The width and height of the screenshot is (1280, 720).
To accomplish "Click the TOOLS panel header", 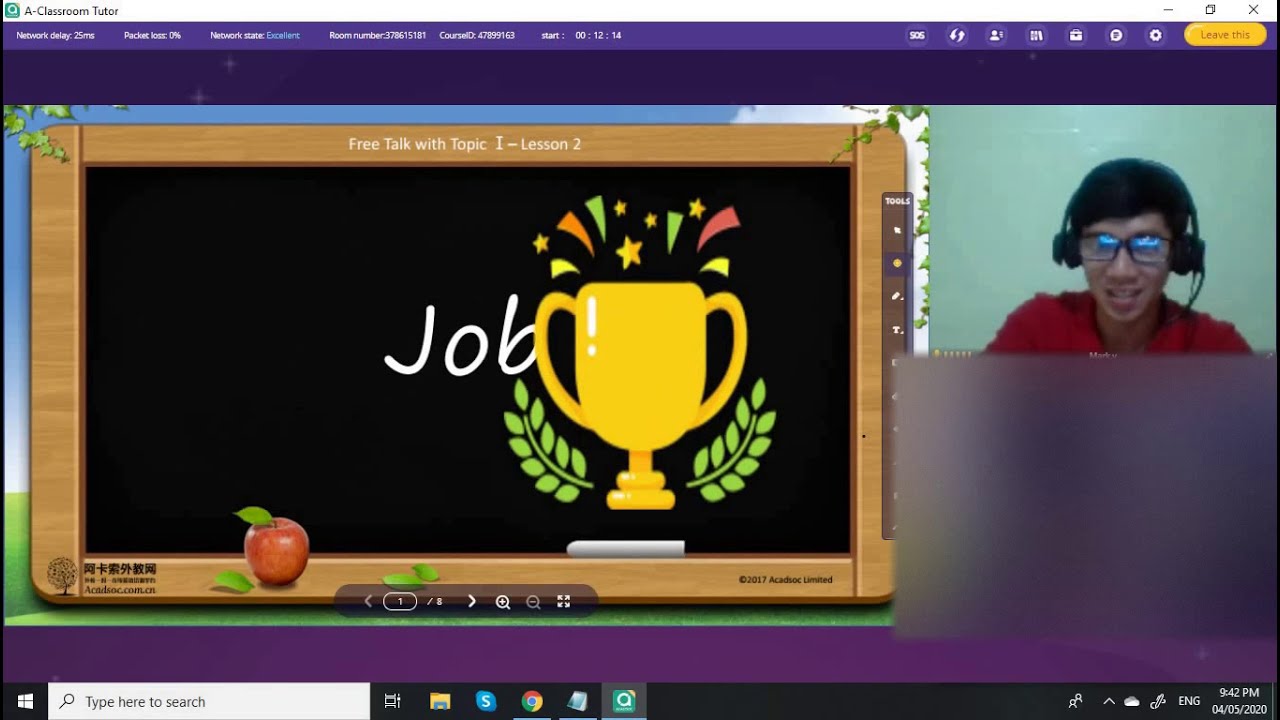I will pos(897,201).
